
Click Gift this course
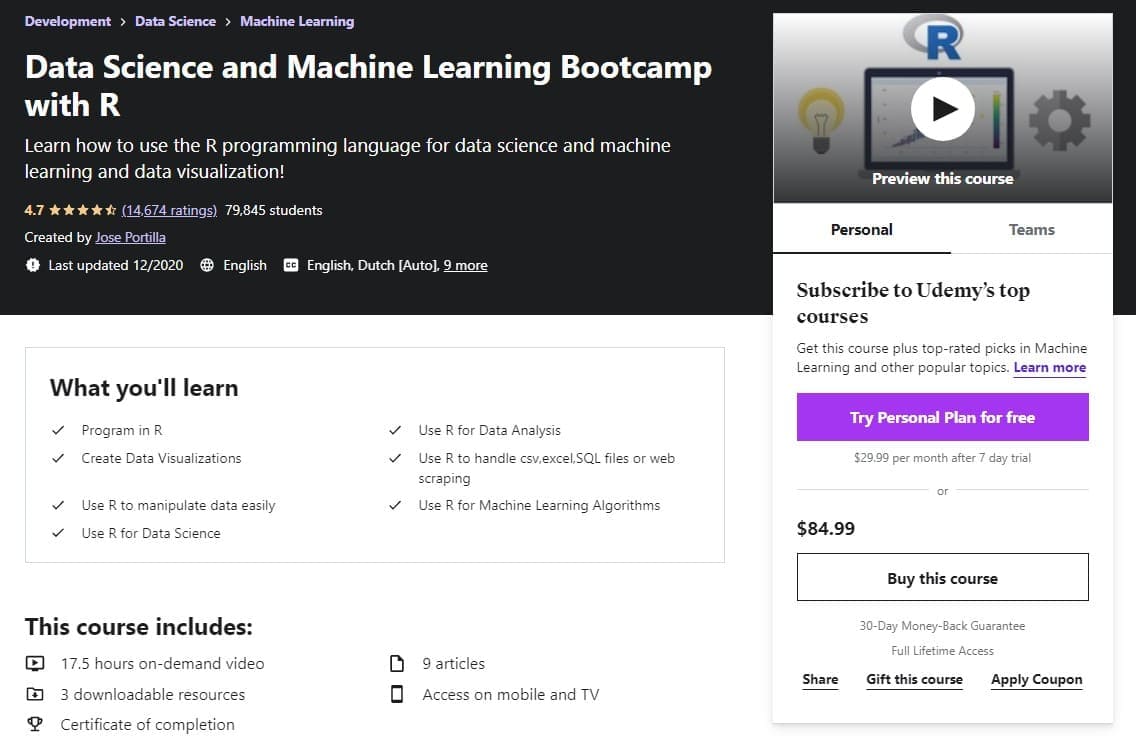pyautogui.click(x=914, y=679)
